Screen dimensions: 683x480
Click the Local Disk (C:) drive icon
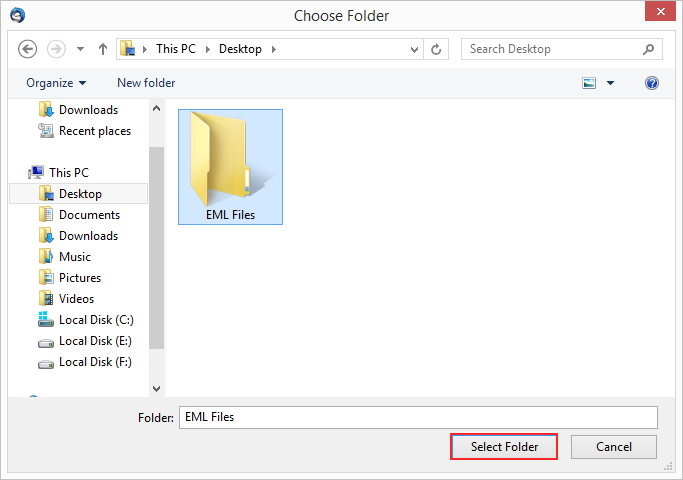(46, 319)
